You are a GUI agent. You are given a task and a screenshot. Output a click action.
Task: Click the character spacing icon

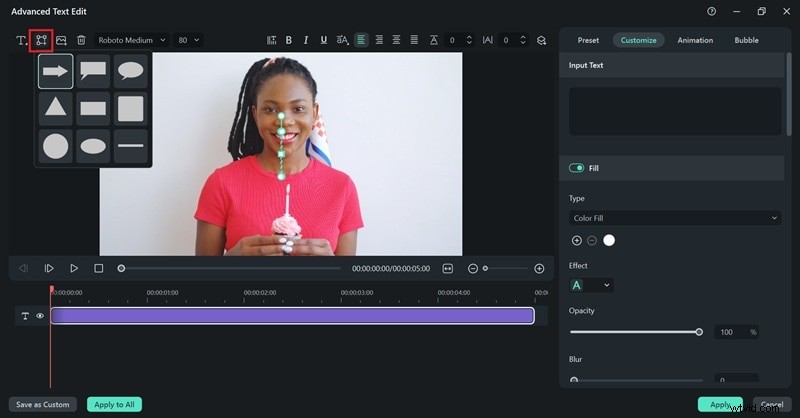click(x=488, y=40)
